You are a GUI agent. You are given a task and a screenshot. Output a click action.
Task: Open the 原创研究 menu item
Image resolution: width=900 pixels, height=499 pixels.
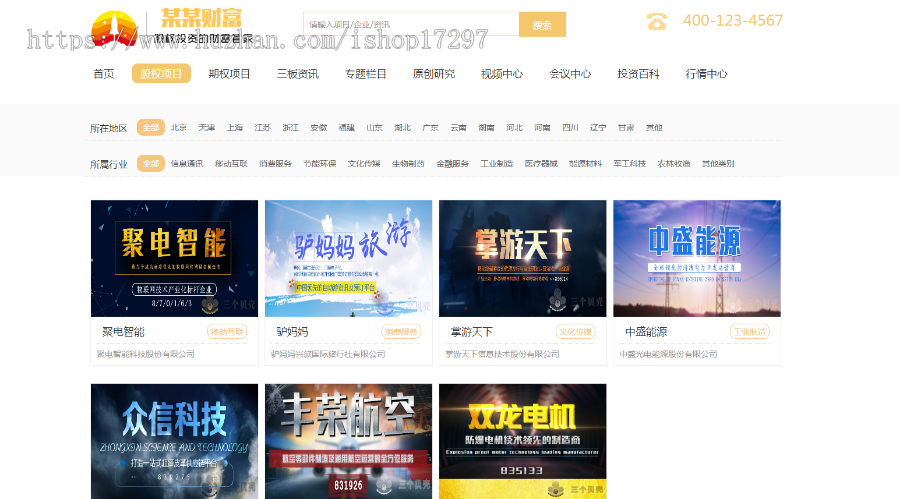click(x=434, y=74)
